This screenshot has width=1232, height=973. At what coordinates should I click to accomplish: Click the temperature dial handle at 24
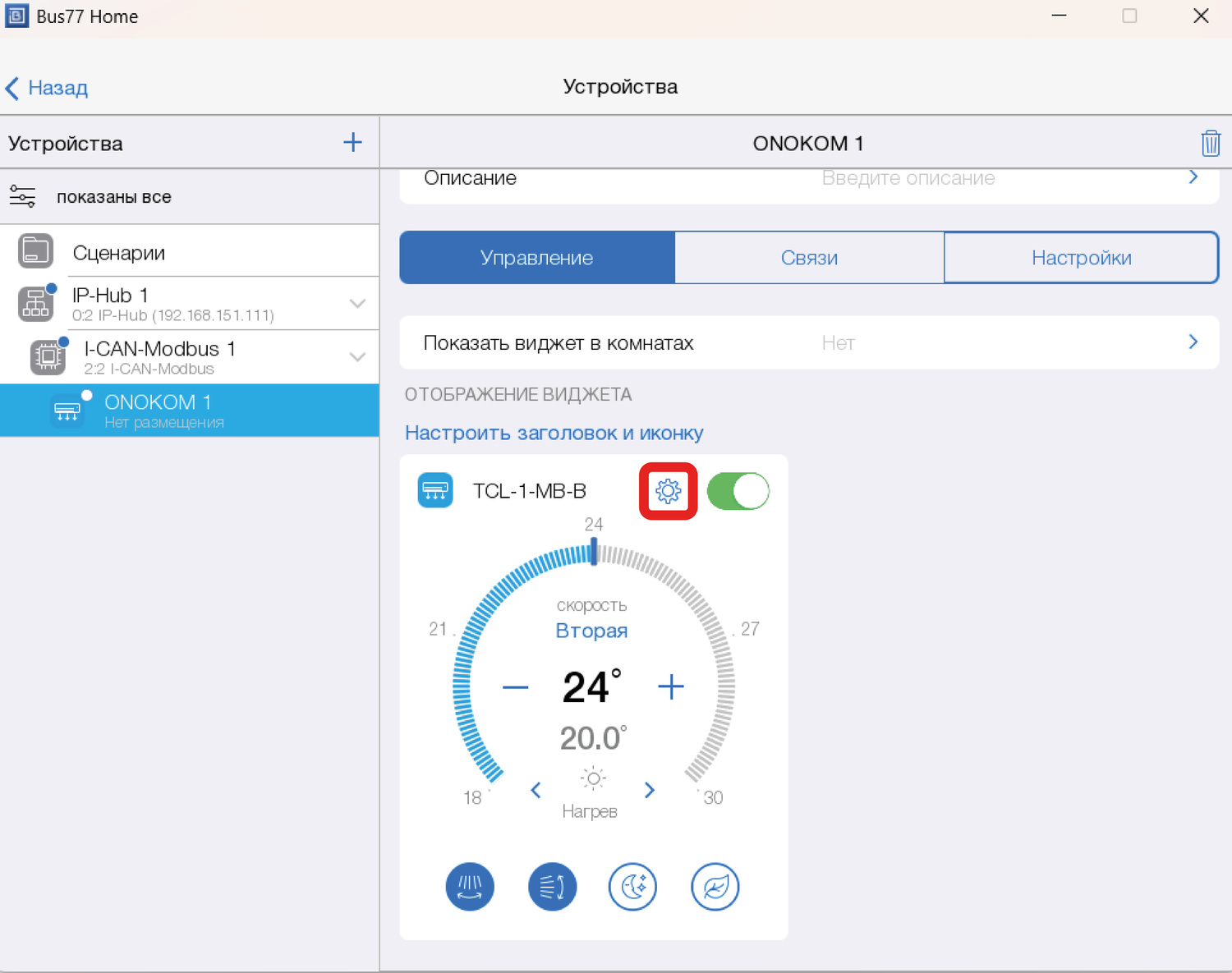coord(594,552)
